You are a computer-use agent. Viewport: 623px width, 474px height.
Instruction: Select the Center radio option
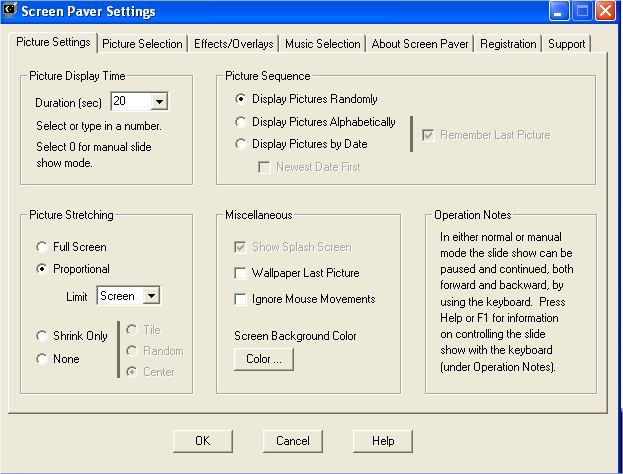click(151, 372)
